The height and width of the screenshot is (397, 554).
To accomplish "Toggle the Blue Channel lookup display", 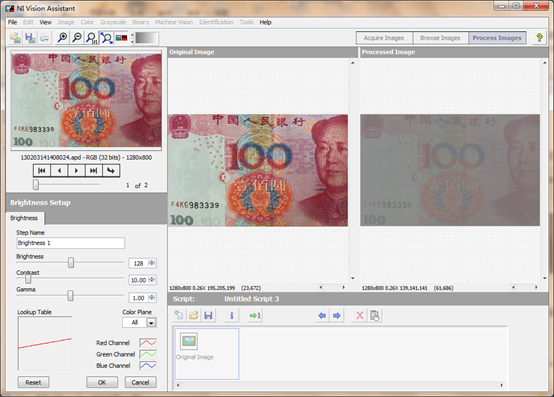I will tap(148, 365).
